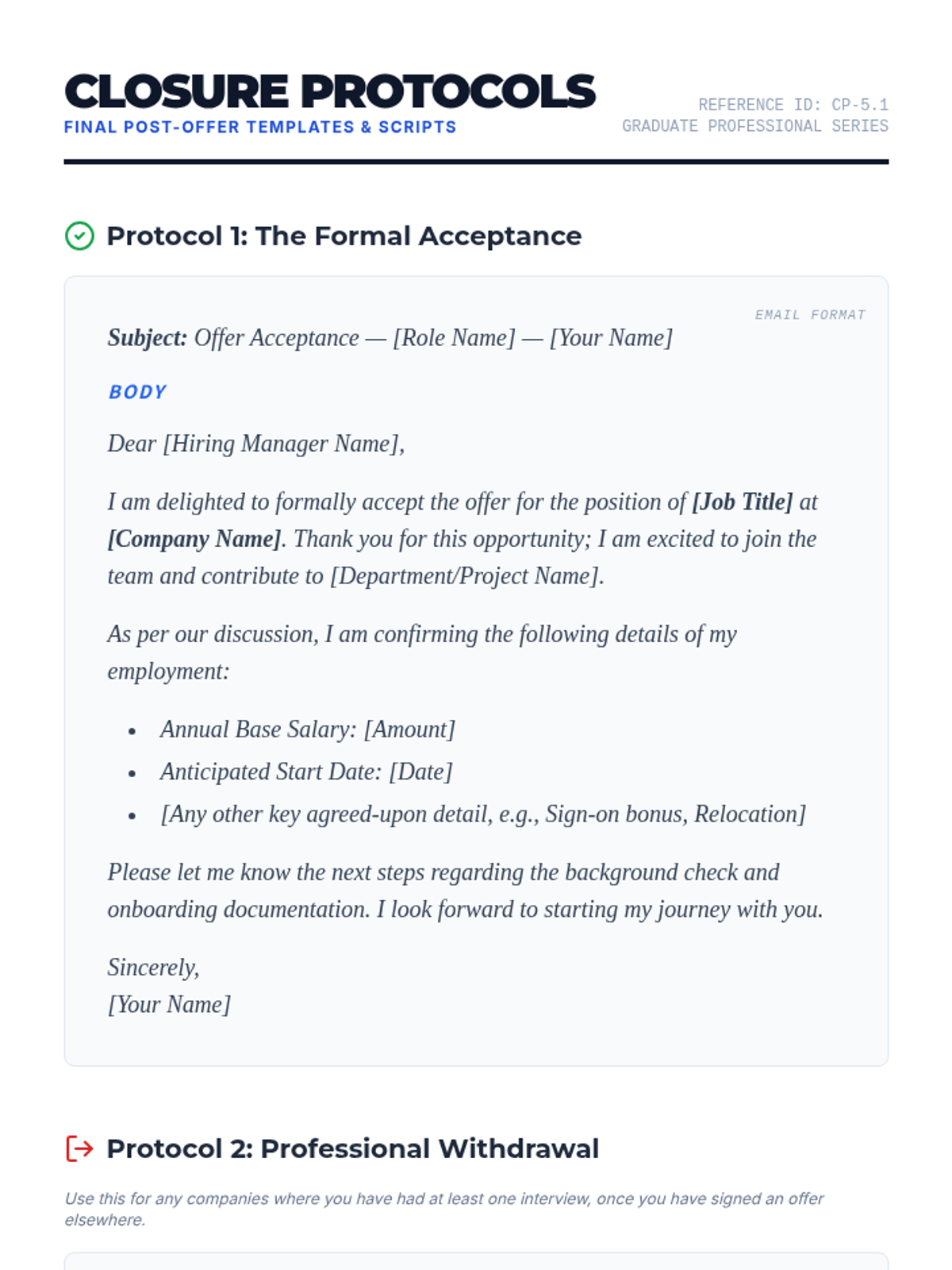Click the green checkmark circle icon
The height and width of the screenshot is (1270, 952).
tap(79, 236)
